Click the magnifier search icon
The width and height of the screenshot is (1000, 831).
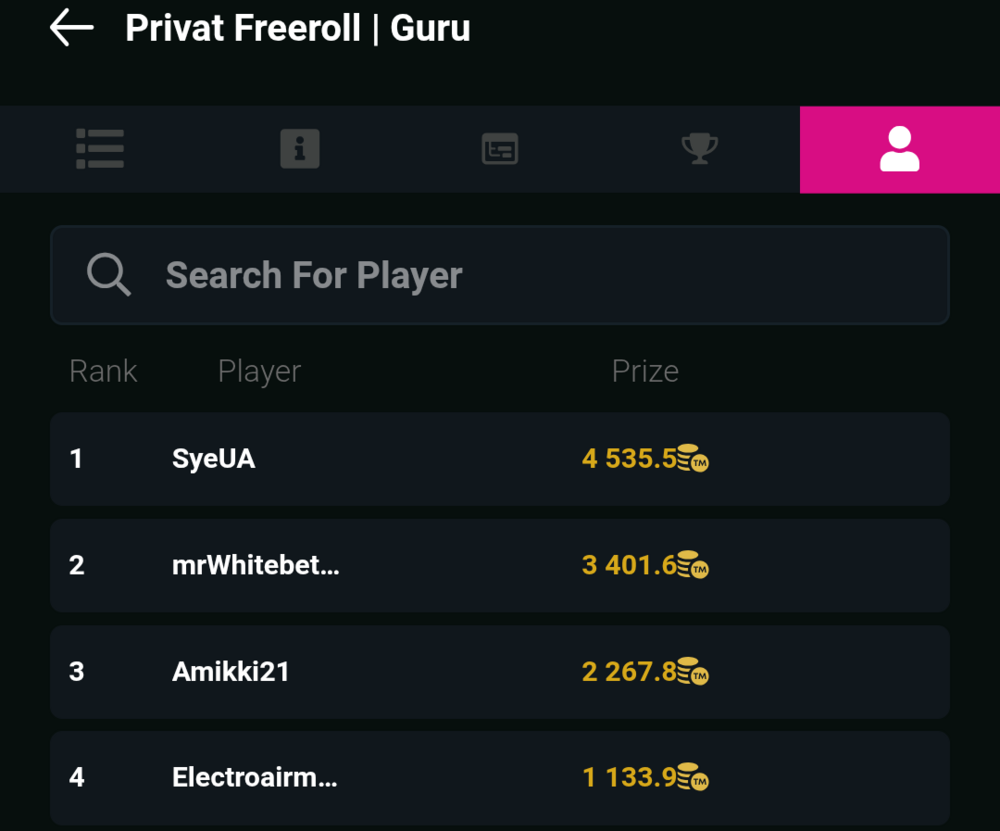click(109, 274)
